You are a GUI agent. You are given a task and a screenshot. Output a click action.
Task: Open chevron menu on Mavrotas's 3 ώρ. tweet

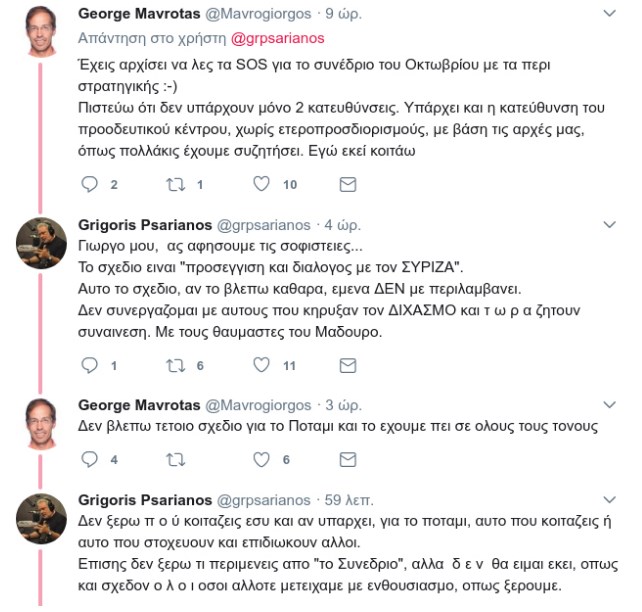pyautogui.click(x=610, y=404)
